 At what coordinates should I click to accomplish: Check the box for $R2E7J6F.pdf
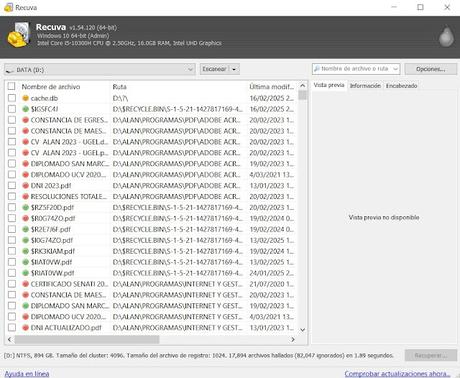pyautogui.click(x=12, y=229)
